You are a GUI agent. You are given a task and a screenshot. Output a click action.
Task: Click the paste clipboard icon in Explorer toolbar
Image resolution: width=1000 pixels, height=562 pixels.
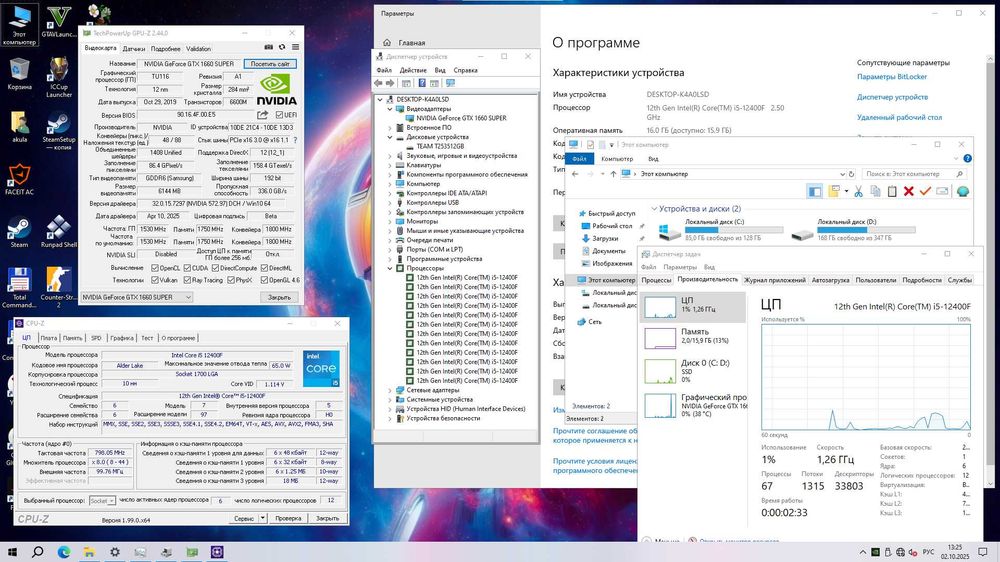coord(892,191)
